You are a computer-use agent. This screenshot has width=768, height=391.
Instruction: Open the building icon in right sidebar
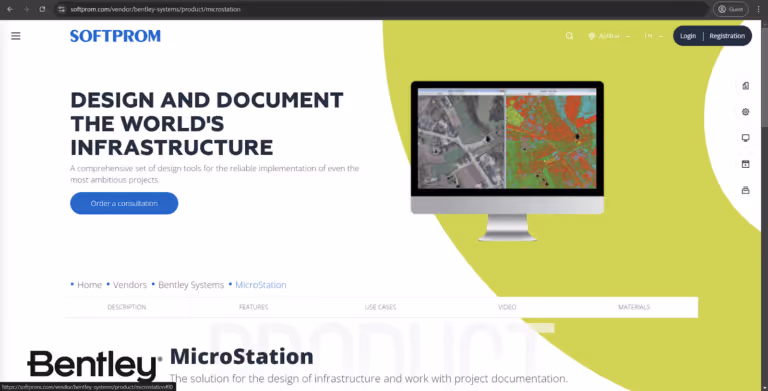(745, 86)
